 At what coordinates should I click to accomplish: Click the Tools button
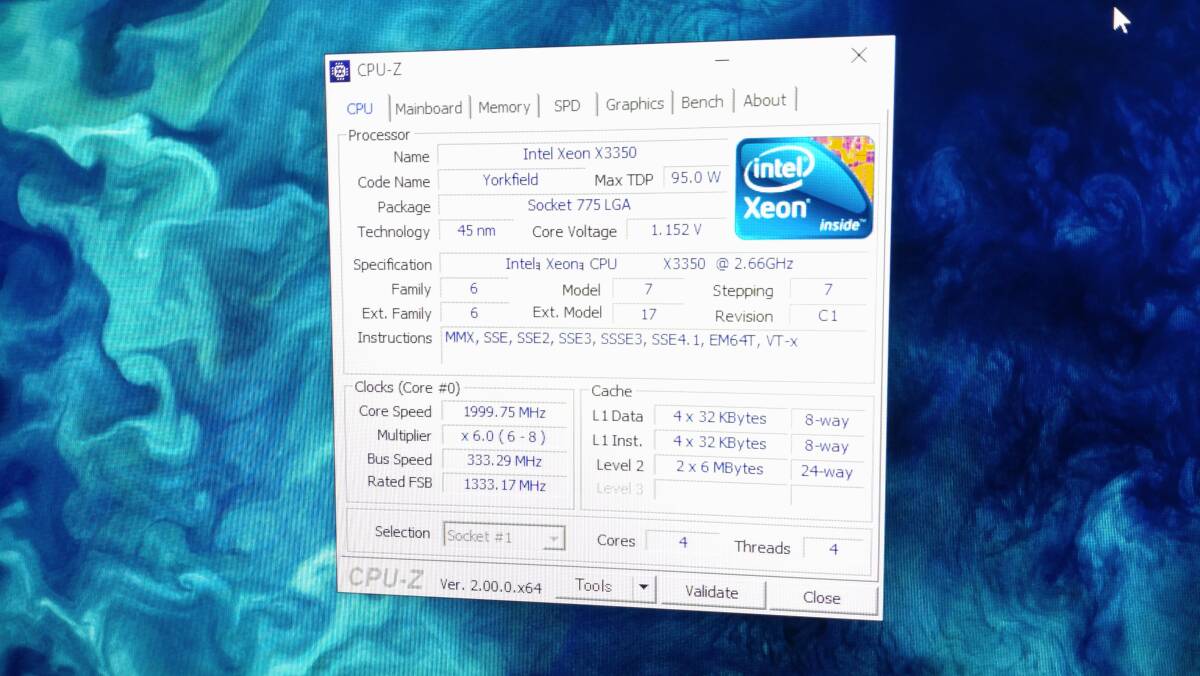tap(594, 587)
